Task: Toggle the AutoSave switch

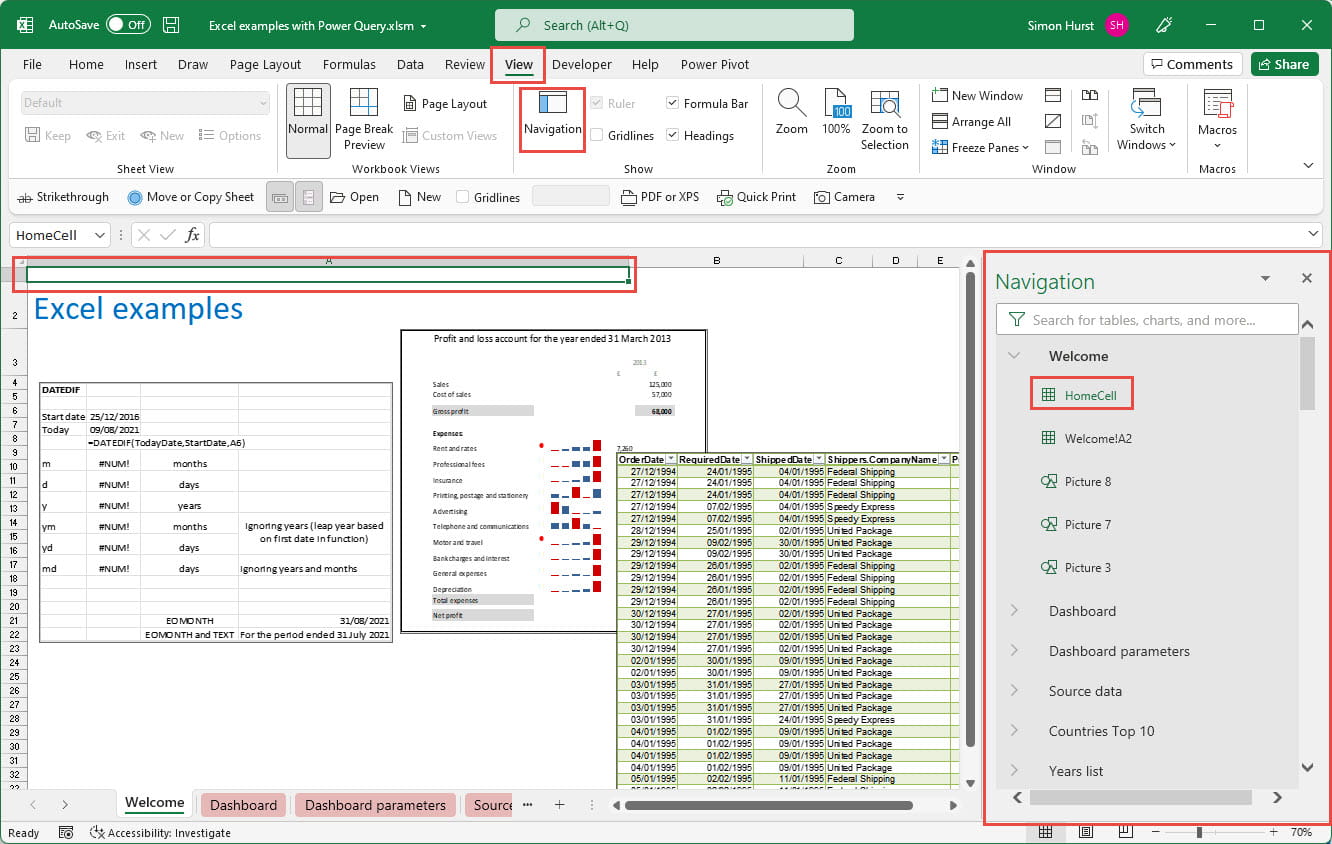Action: [128, 25]
